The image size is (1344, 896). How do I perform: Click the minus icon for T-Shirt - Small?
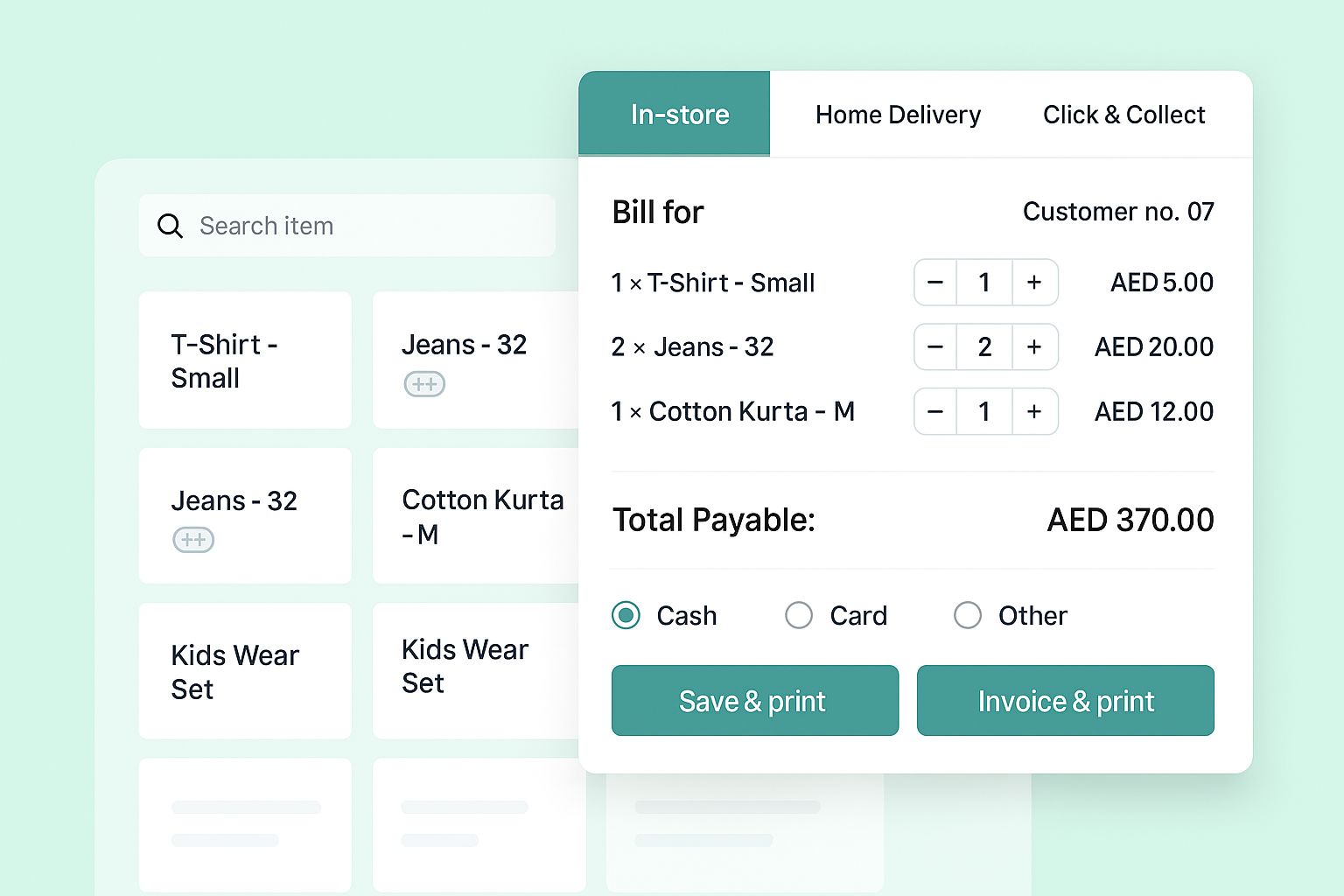click(935, 283)
